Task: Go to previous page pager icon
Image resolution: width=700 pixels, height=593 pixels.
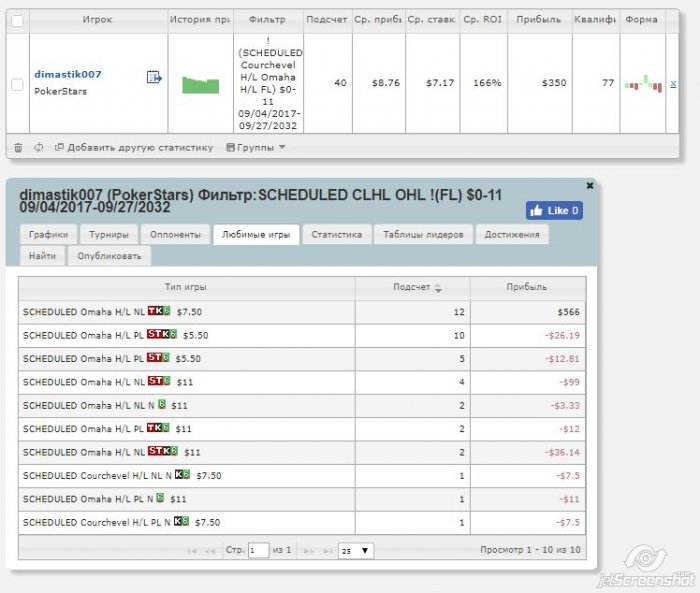Action: click(210, 551)
